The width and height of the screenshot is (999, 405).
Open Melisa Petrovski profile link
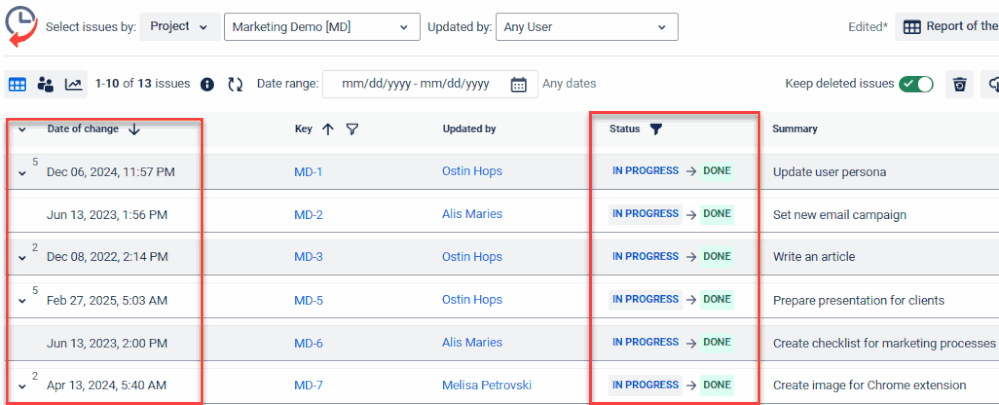pos(487,385)
